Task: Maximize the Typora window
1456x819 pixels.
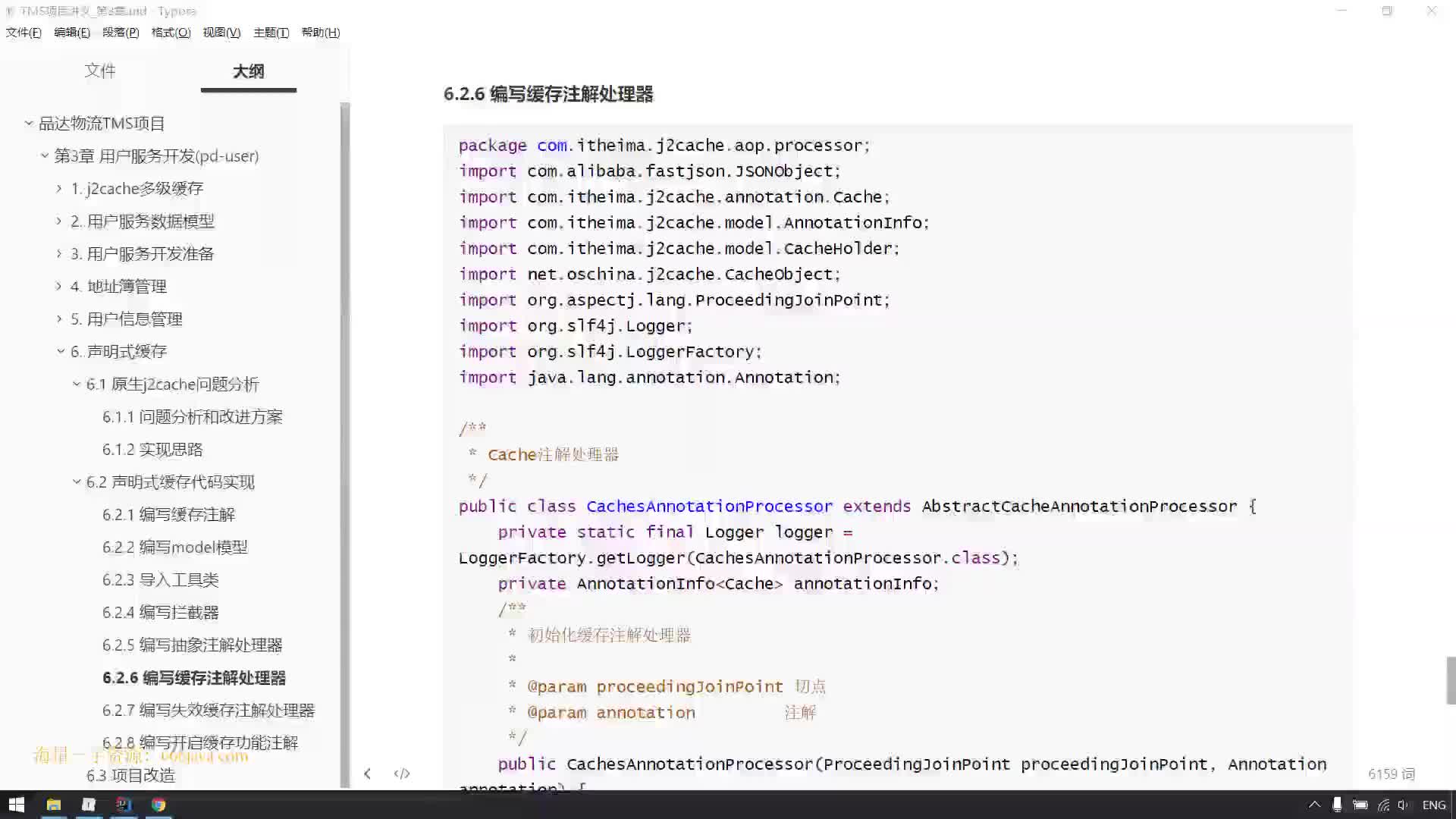Action: [x=1387, y=11]
